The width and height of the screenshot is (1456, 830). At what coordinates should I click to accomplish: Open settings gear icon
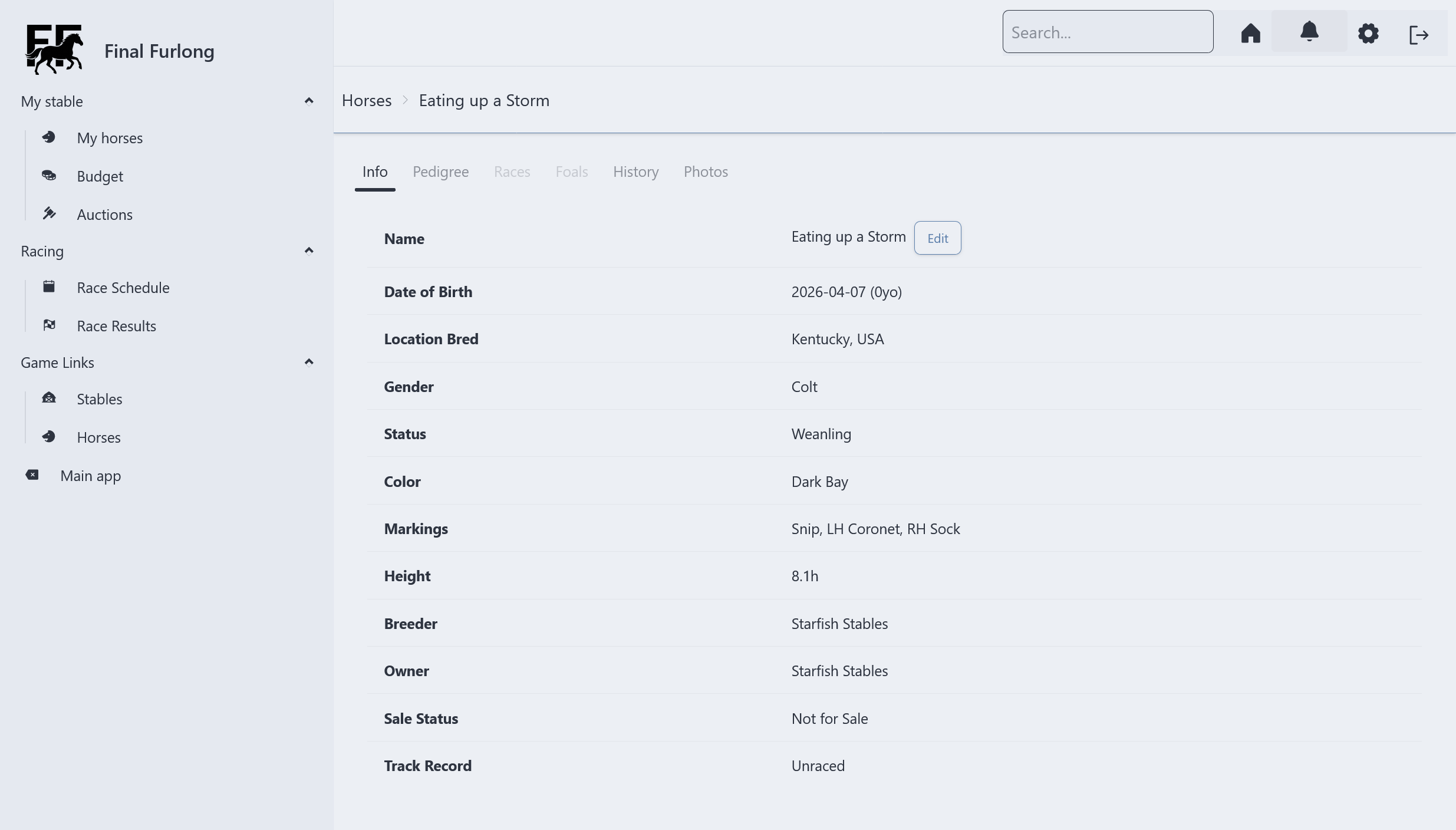[x=1368, y=34]
